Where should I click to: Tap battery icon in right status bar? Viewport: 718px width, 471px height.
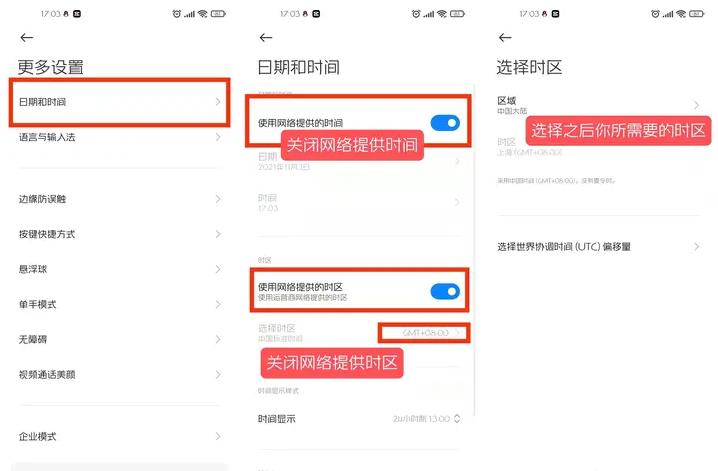pos(696,14)
